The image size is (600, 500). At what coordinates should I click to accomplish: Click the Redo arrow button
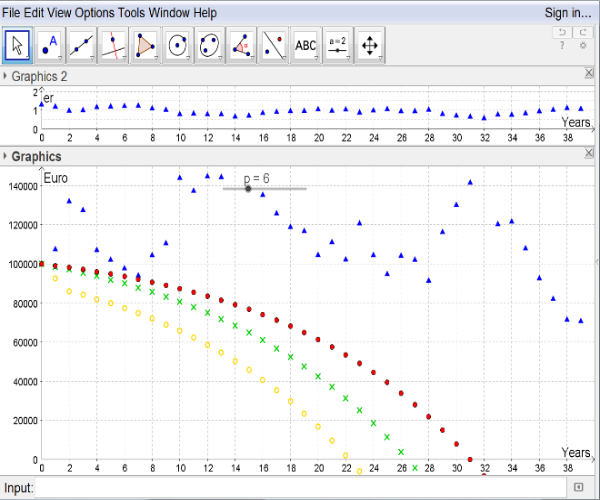pyautogui.click(x=583, y=32)
